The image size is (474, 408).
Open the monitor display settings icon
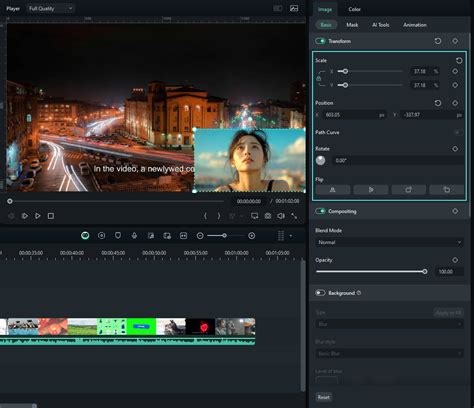(x=255, y=216)
